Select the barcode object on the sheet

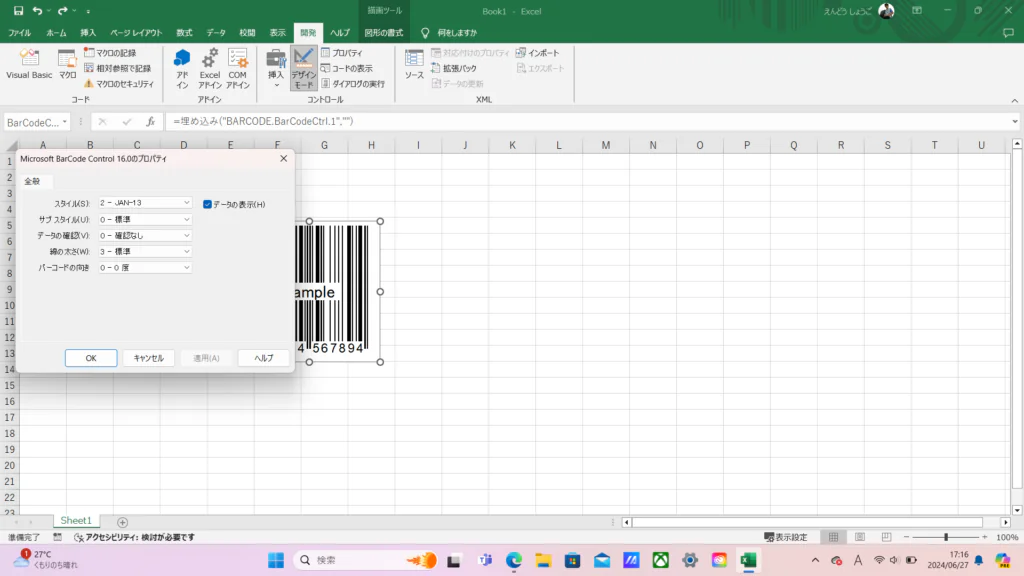(x=338, y=292)
